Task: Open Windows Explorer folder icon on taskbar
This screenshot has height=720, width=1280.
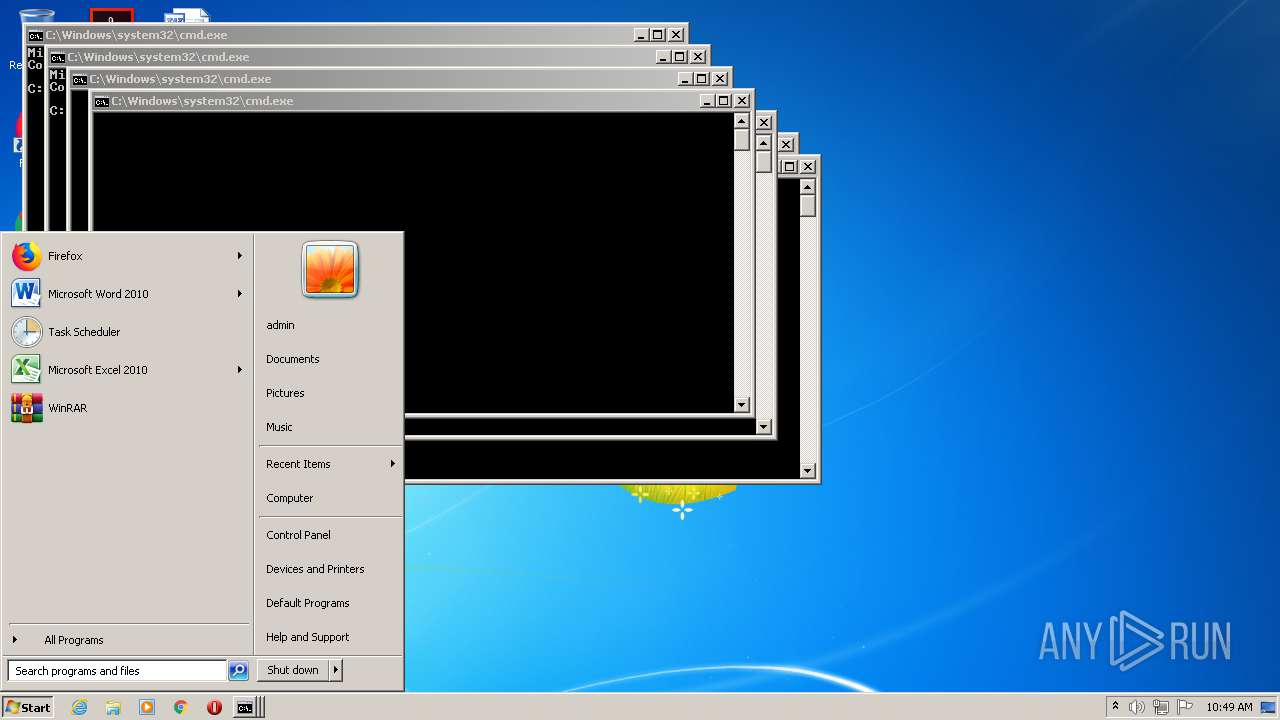Action: point(113,707)
